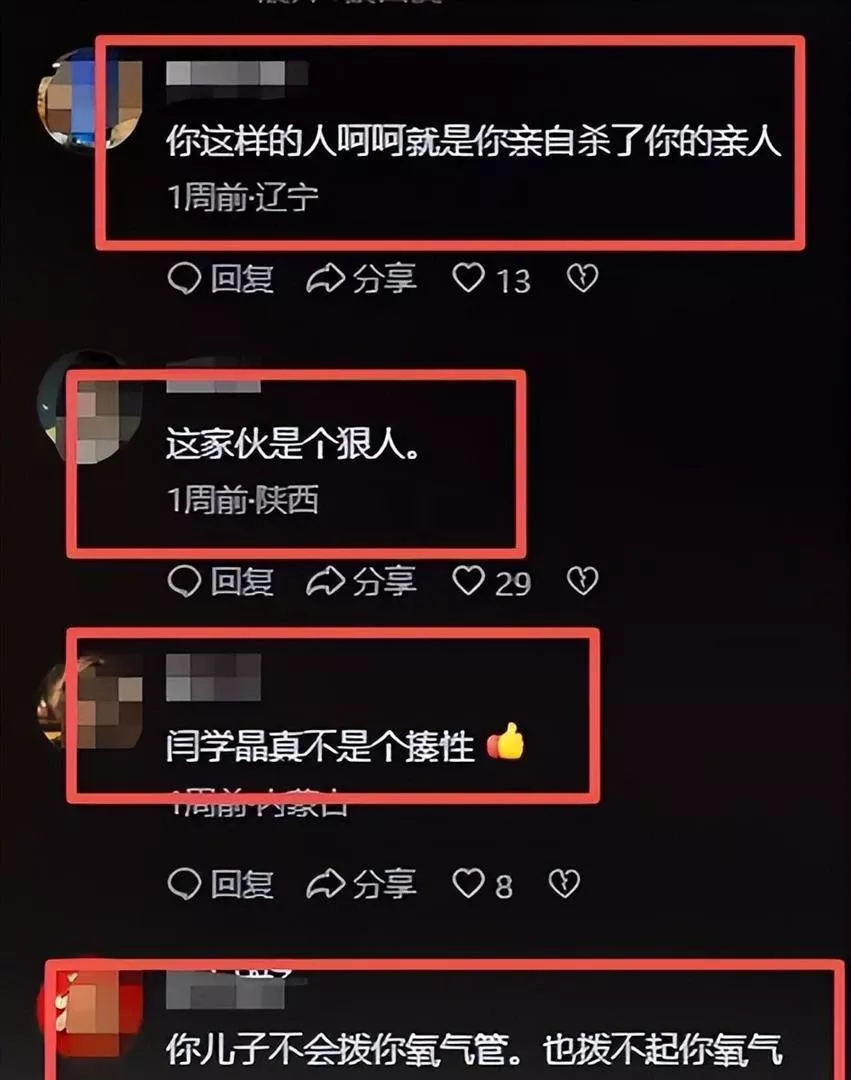Tap broken heart under the 陕西 comment
Screen dimensions: 851x1080
(582, 581)
